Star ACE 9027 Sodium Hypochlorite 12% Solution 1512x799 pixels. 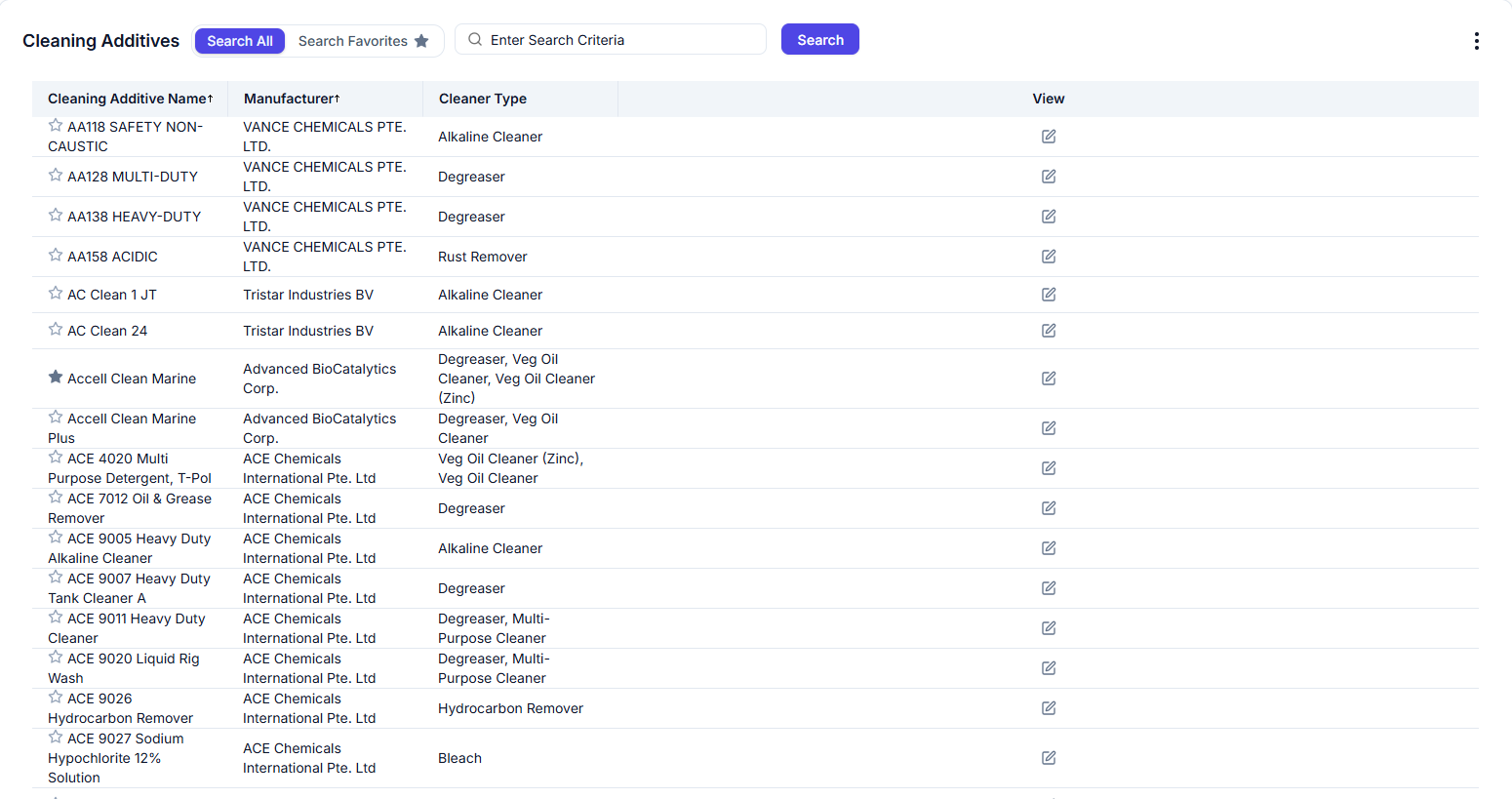pyautogui.click(x=56, y=738)
